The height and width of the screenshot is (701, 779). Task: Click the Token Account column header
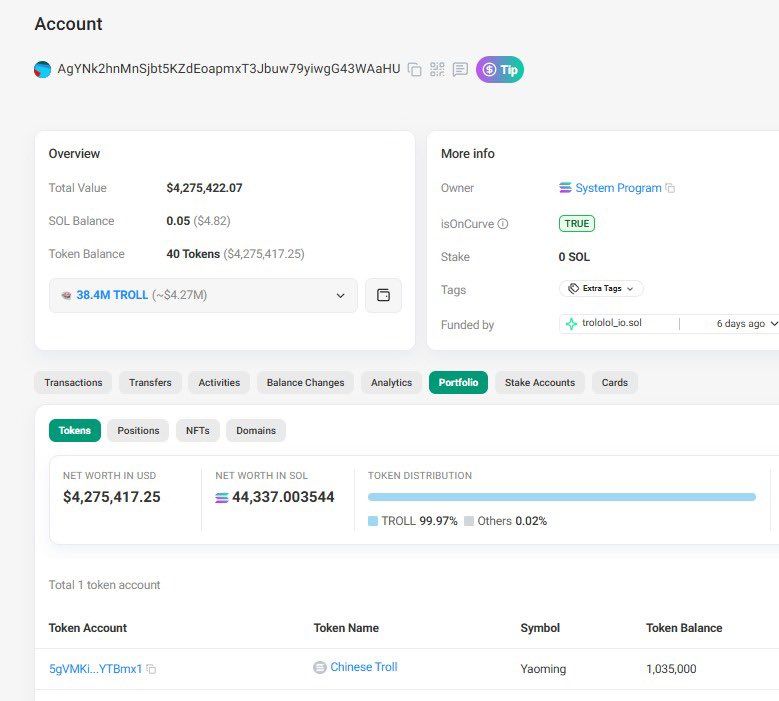click(87, 628)
